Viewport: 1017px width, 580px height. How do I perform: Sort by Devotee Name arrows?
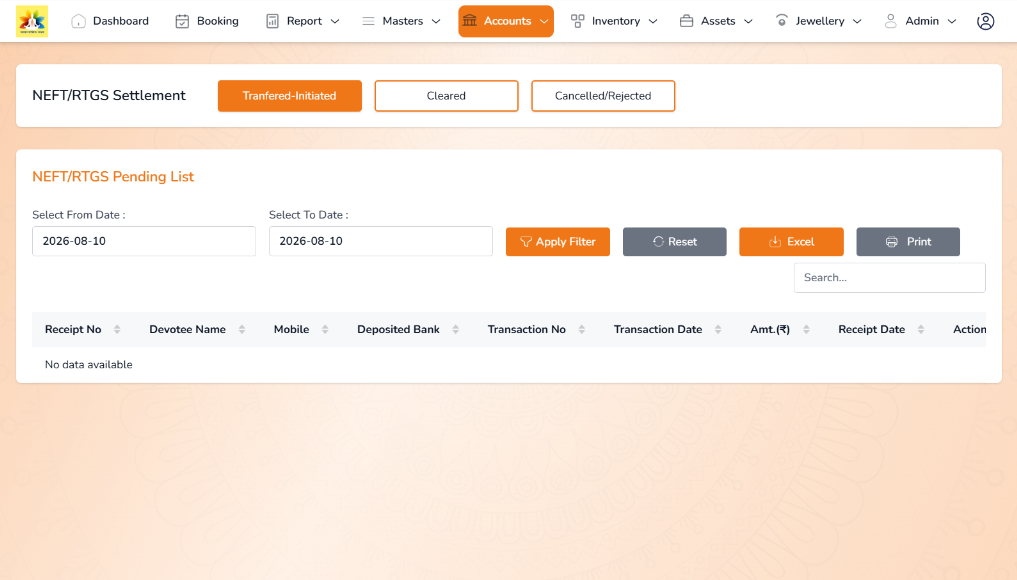(241, 330)
